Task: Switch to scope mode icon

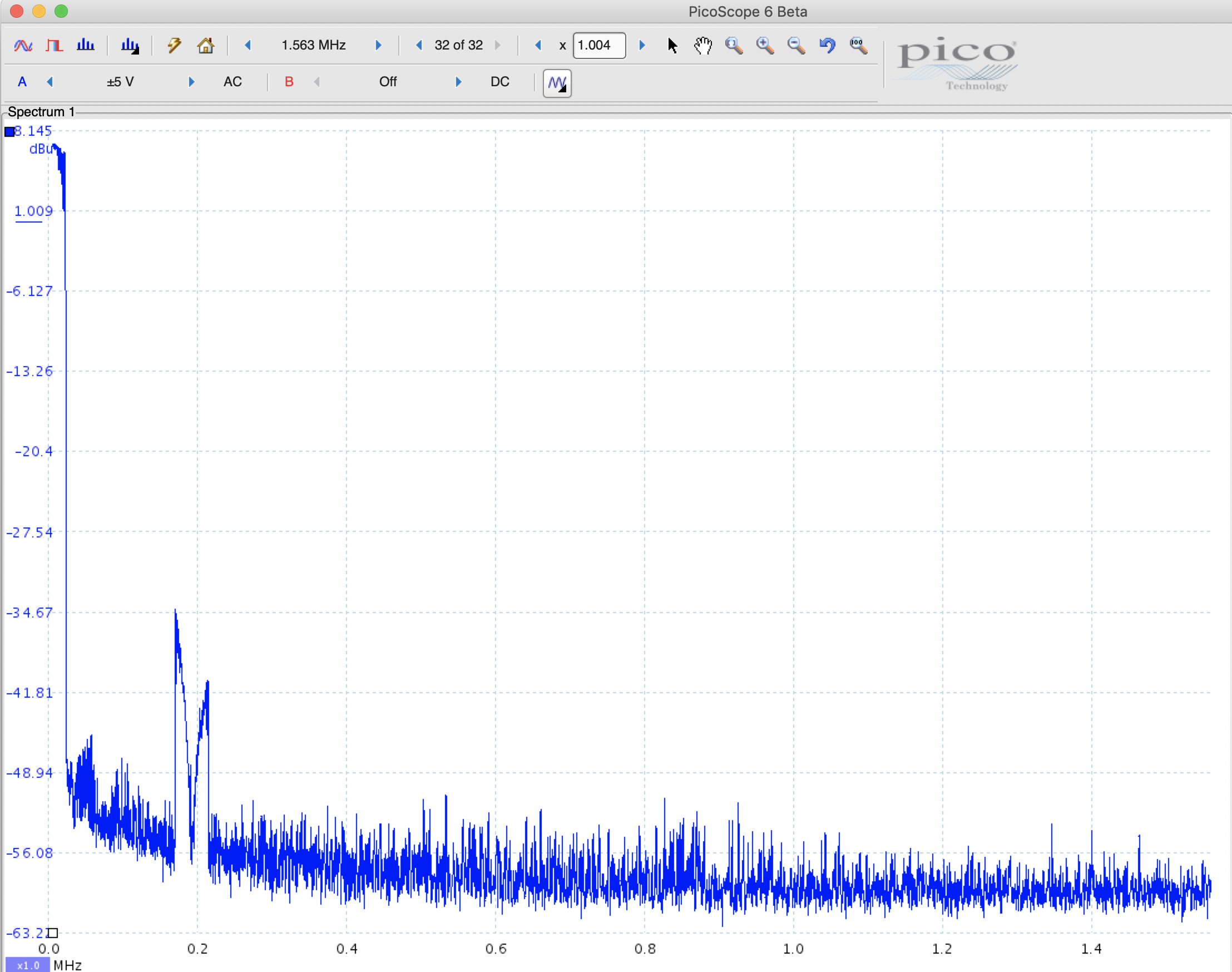Action: pyautogui.click(x=23, y=45)
